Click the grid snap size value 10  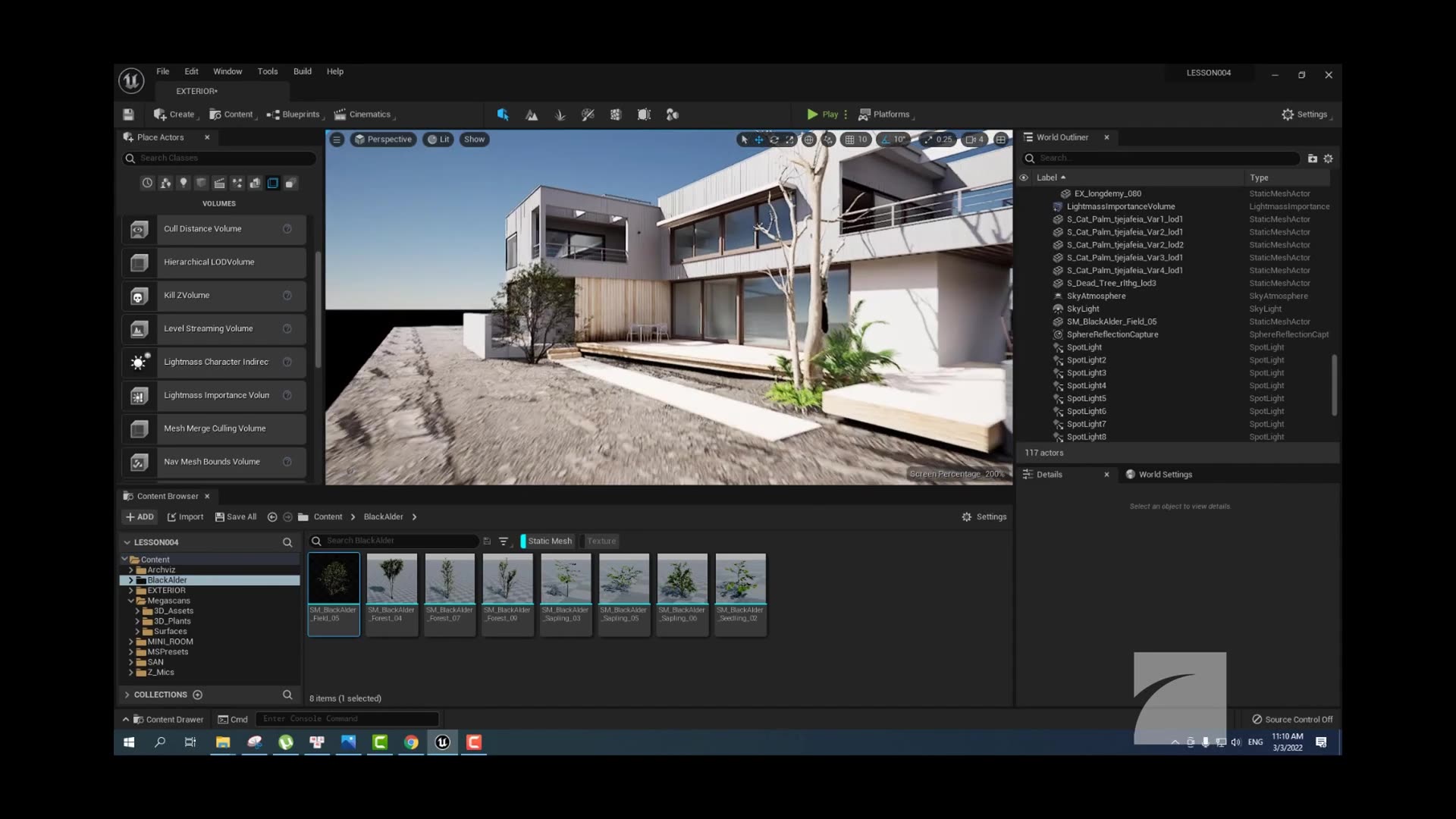[861, 140]
